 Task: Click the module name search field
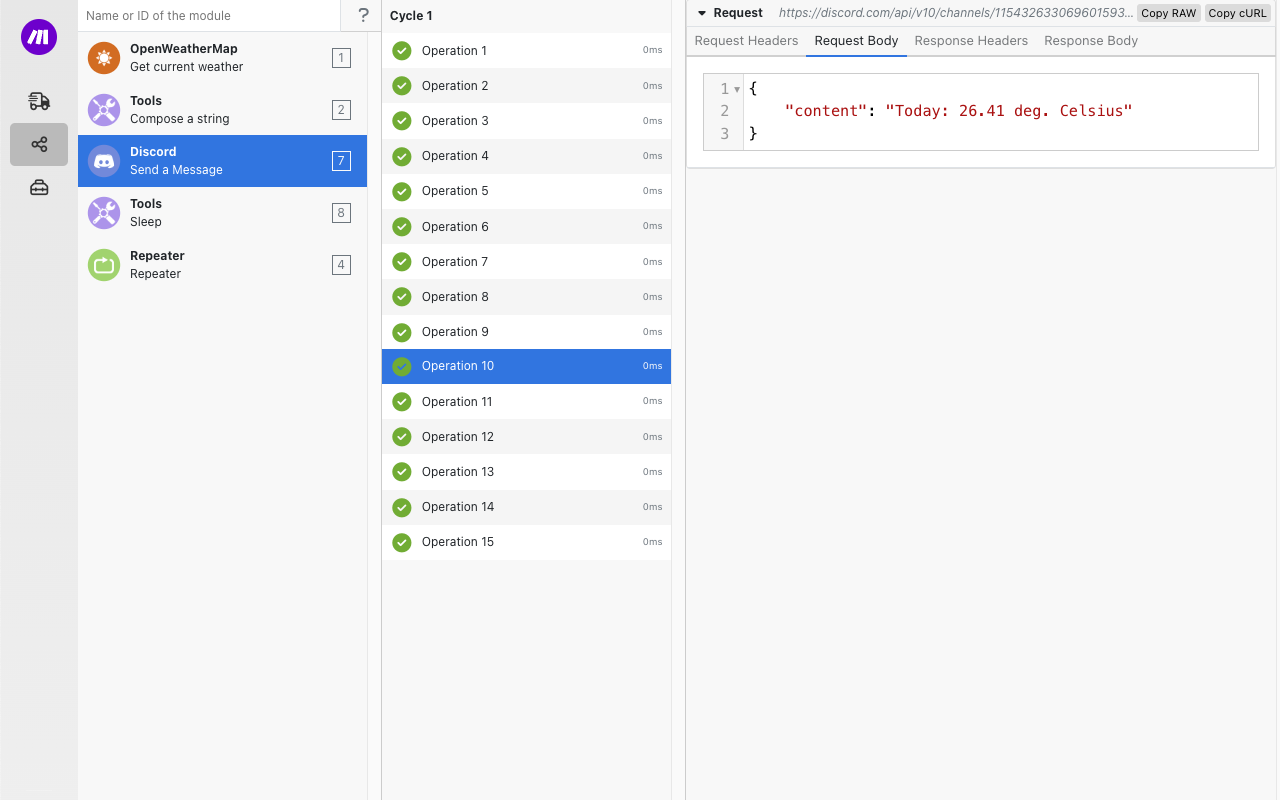(209, 15)
